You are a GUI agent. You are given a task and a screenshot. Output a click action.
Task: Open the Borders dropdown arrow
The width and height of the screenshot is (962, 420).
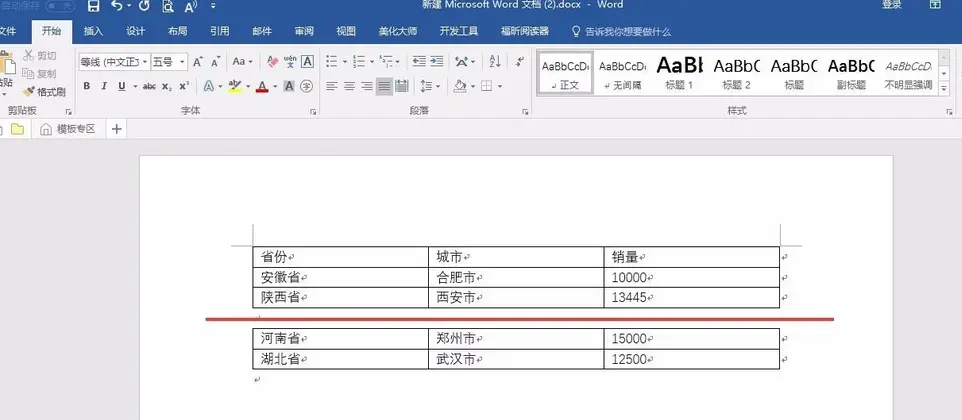tap(500, 86)
